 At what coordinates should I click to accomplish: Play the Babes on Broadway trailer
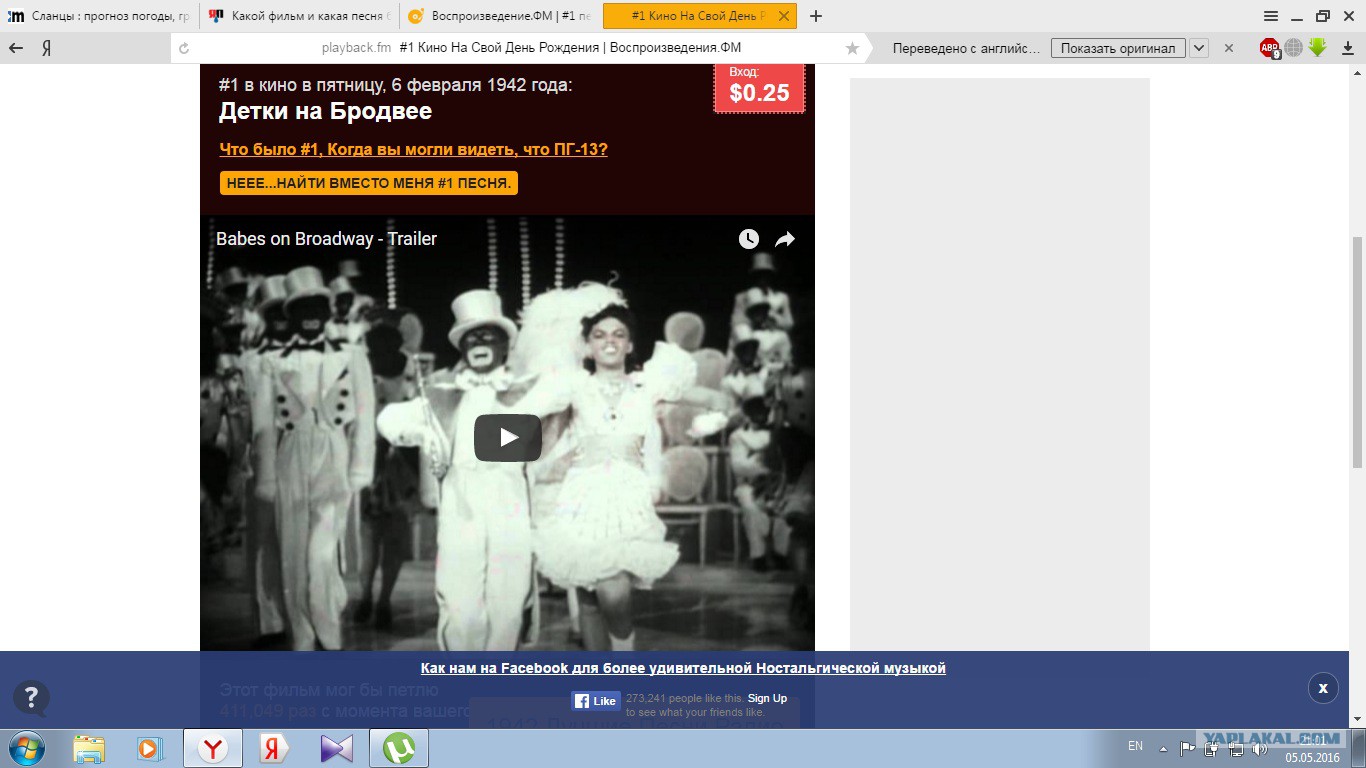tap(508, 437)
